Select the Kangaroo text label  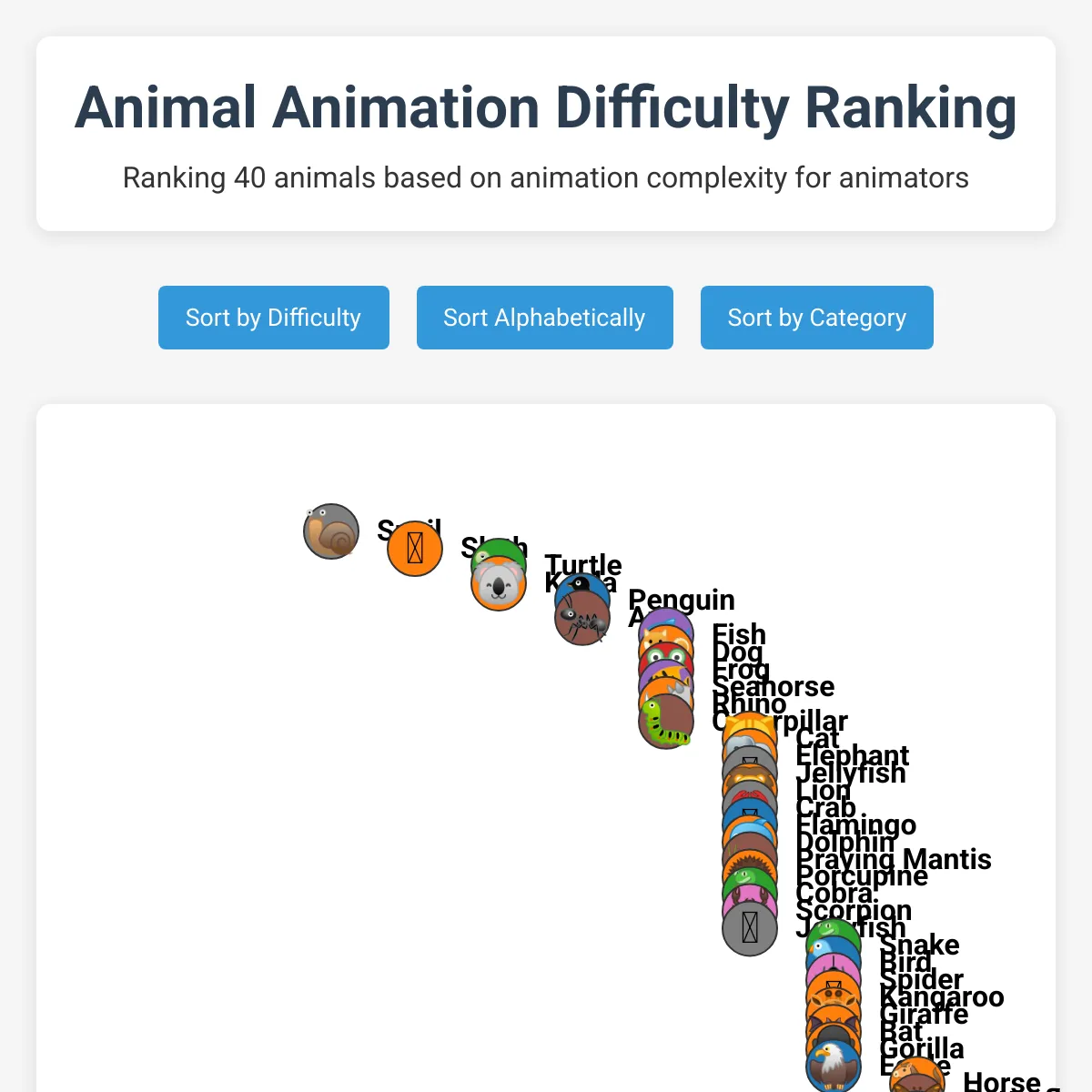pos(942,997)
